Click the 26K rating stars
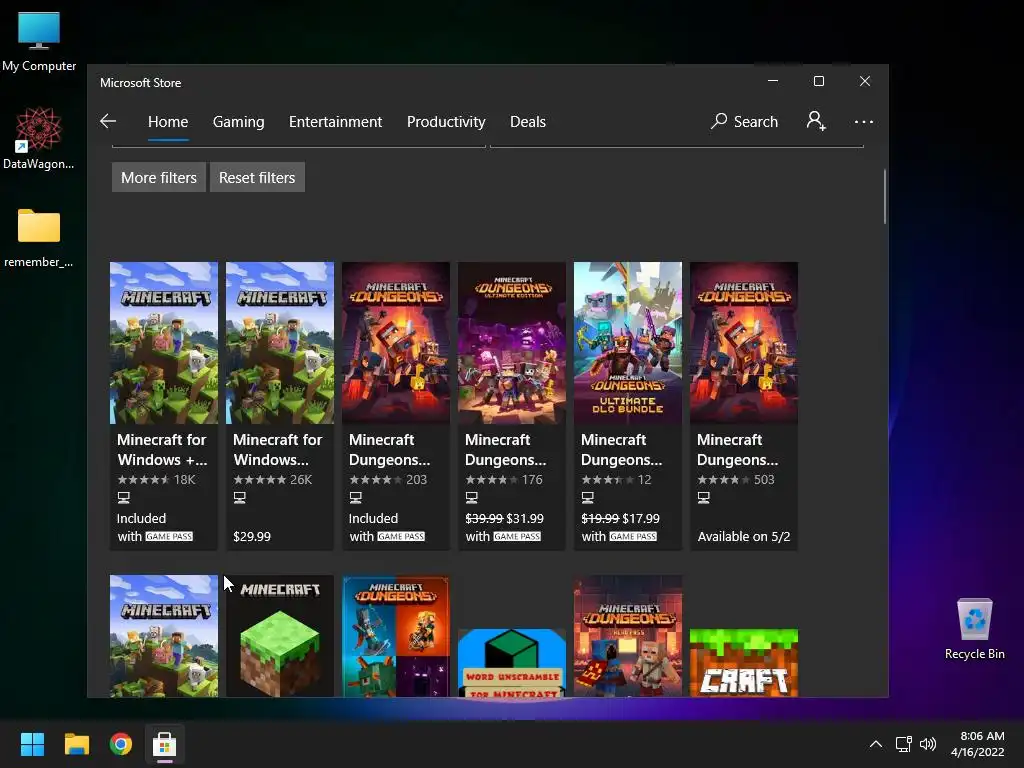Viewport: 1024px width, 768px height. click(x=259, y=480)
